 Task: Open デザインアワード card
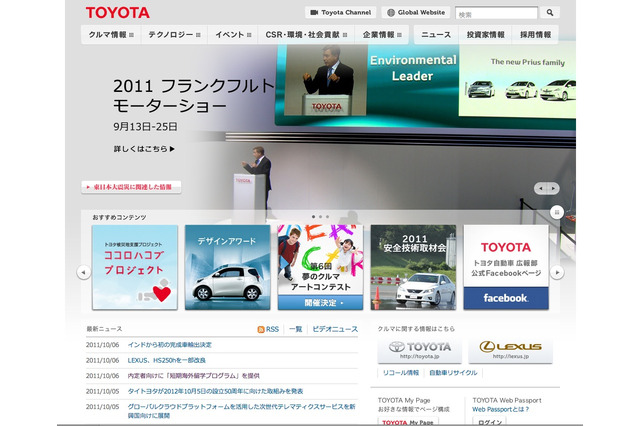(227, 267)
